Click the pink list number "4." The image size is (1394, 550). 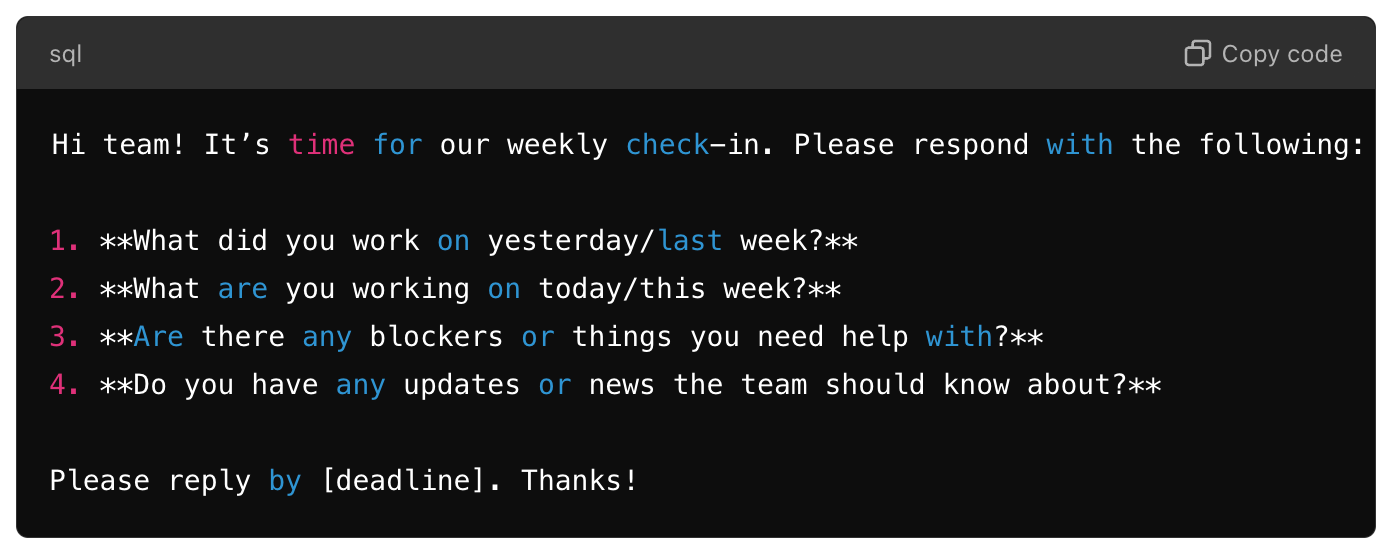coord(66,385)
